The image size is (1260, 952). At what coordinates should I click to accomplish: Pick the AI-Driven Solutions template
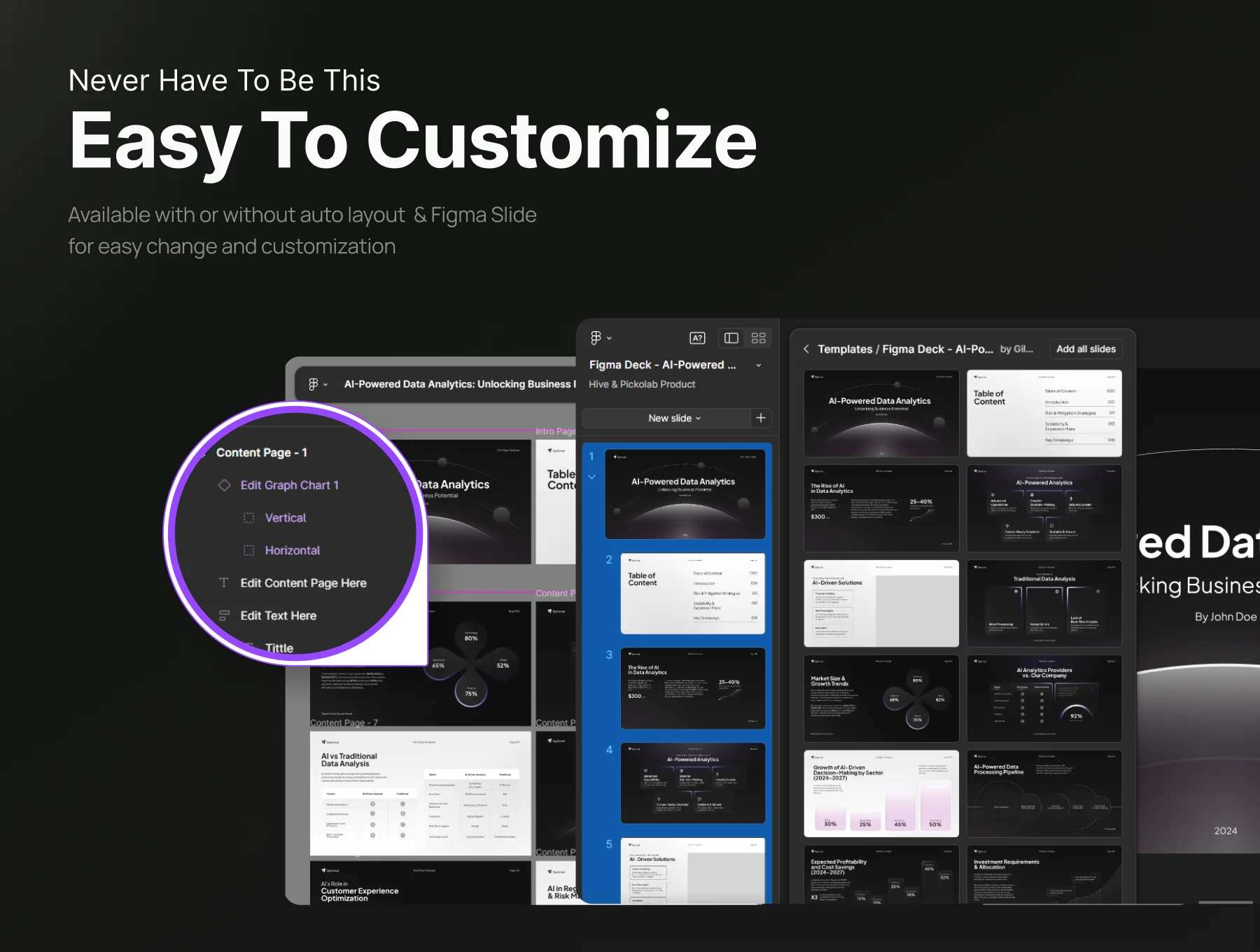[881, 603]
